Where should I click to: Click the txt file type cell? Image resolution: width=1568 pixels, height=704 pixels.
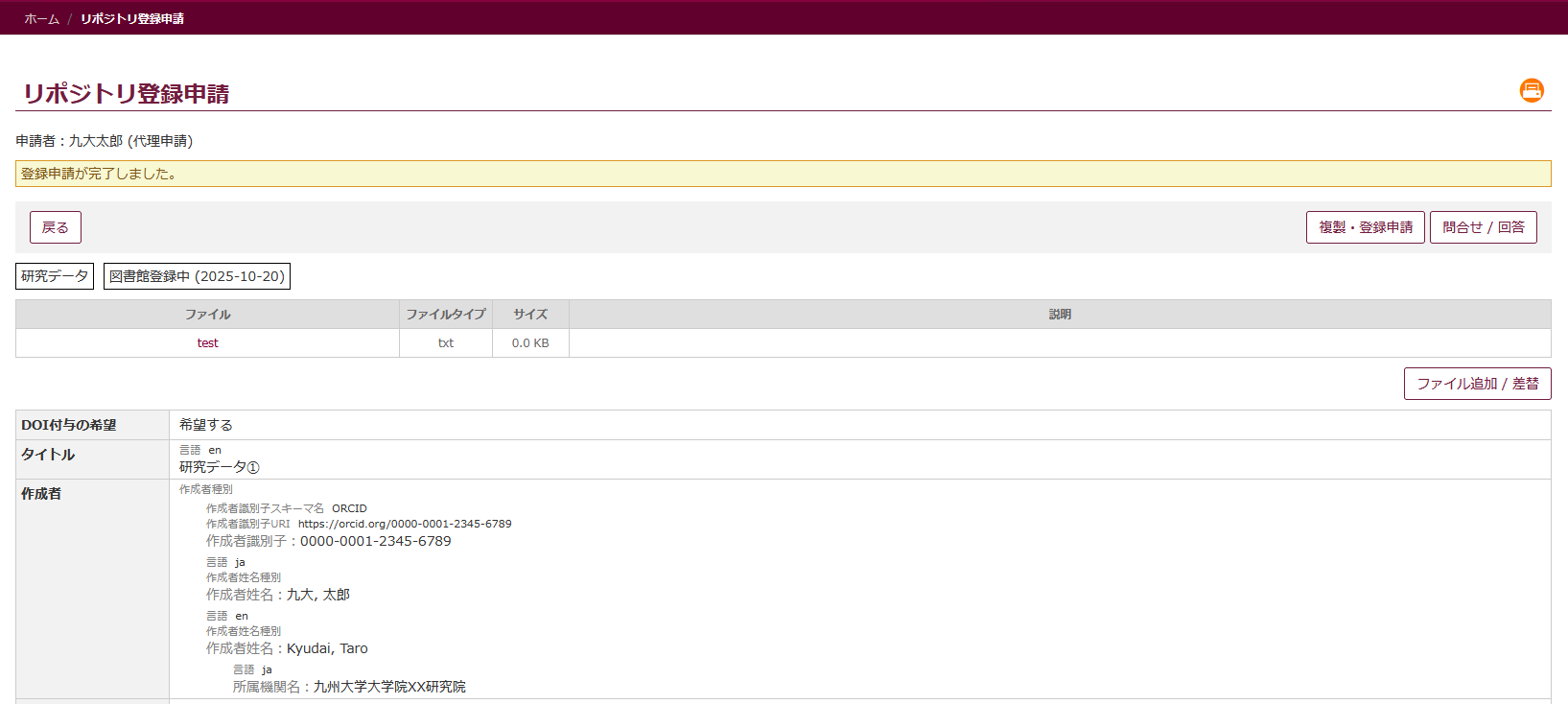(445, 343)
